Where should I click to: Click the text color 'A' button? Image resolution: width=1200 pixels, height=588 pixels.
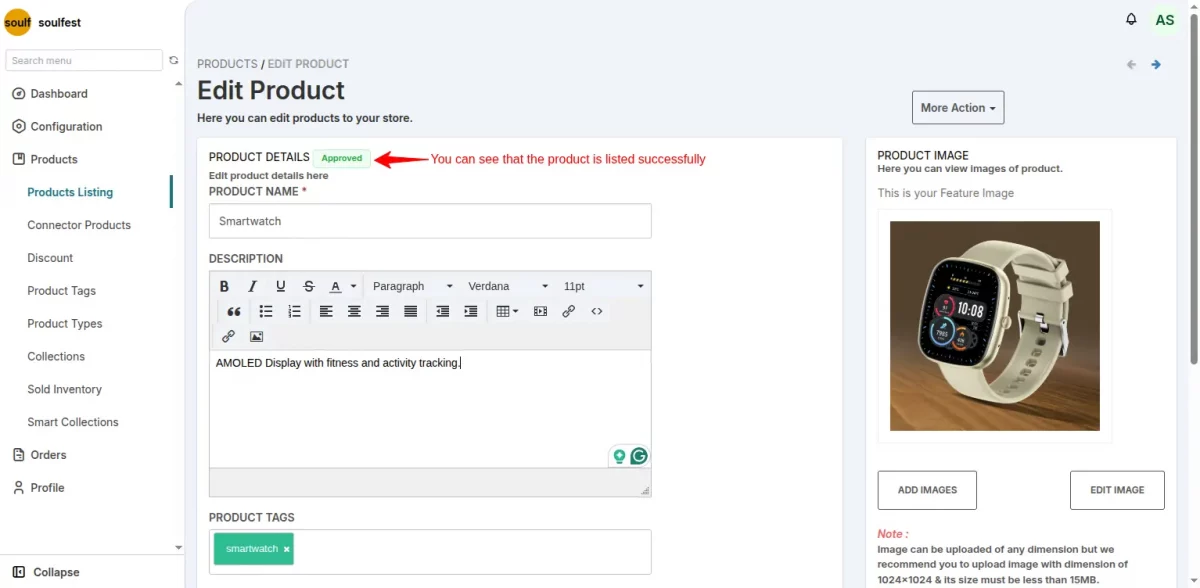(x=336, y=286)
